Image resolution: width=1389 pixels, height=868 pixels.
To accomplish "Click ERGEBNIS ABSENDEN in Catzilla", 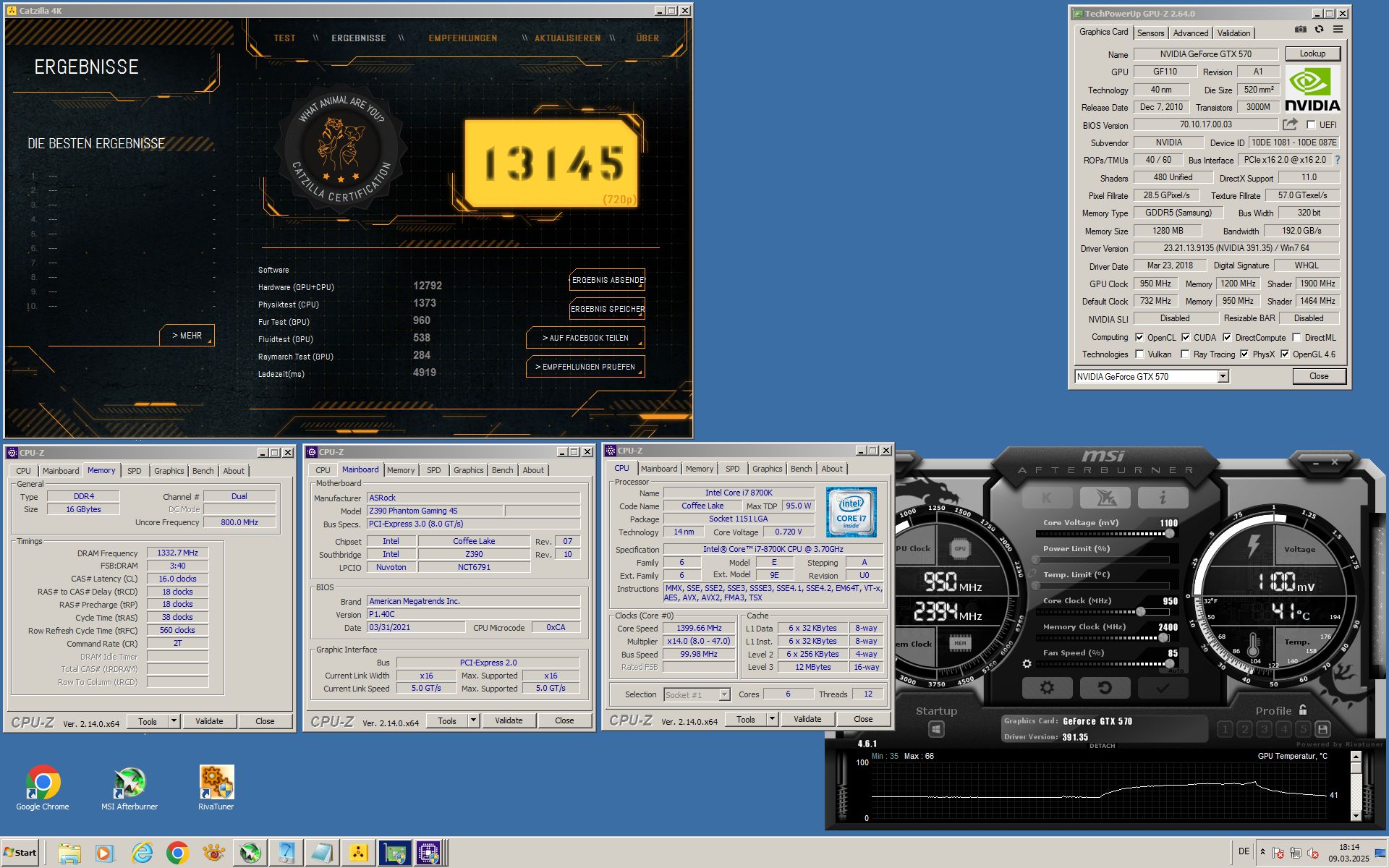I will coord(607,280).
